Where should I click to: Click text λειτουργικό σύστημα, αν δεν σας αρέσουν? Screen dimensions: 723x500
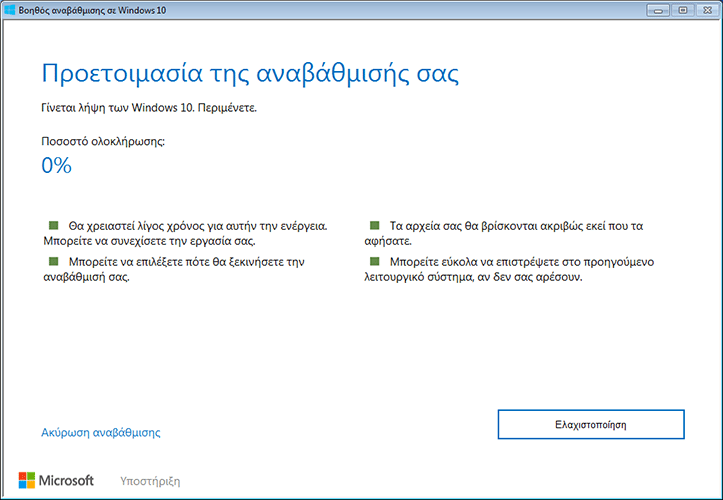(473, 277)
